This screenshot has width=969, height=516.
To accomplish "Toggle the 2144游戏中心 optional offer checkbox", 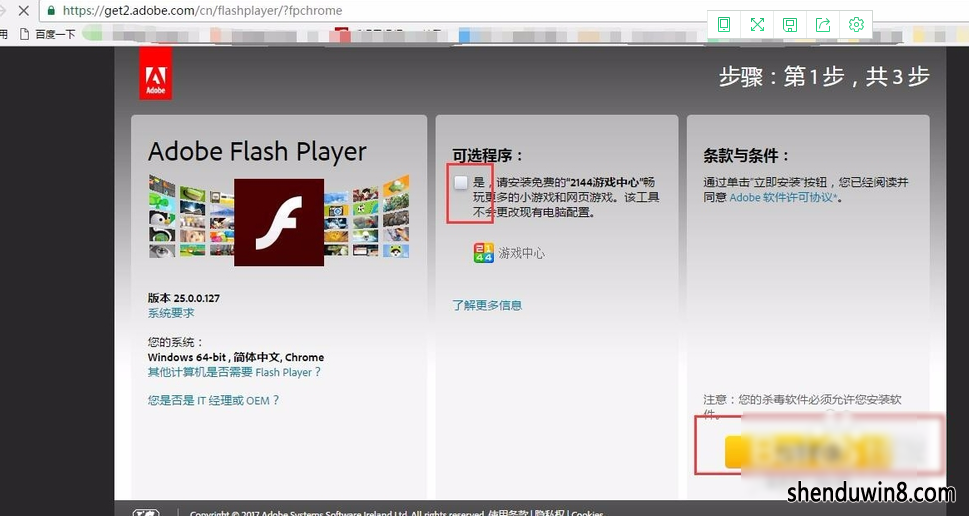I will 460,182.
